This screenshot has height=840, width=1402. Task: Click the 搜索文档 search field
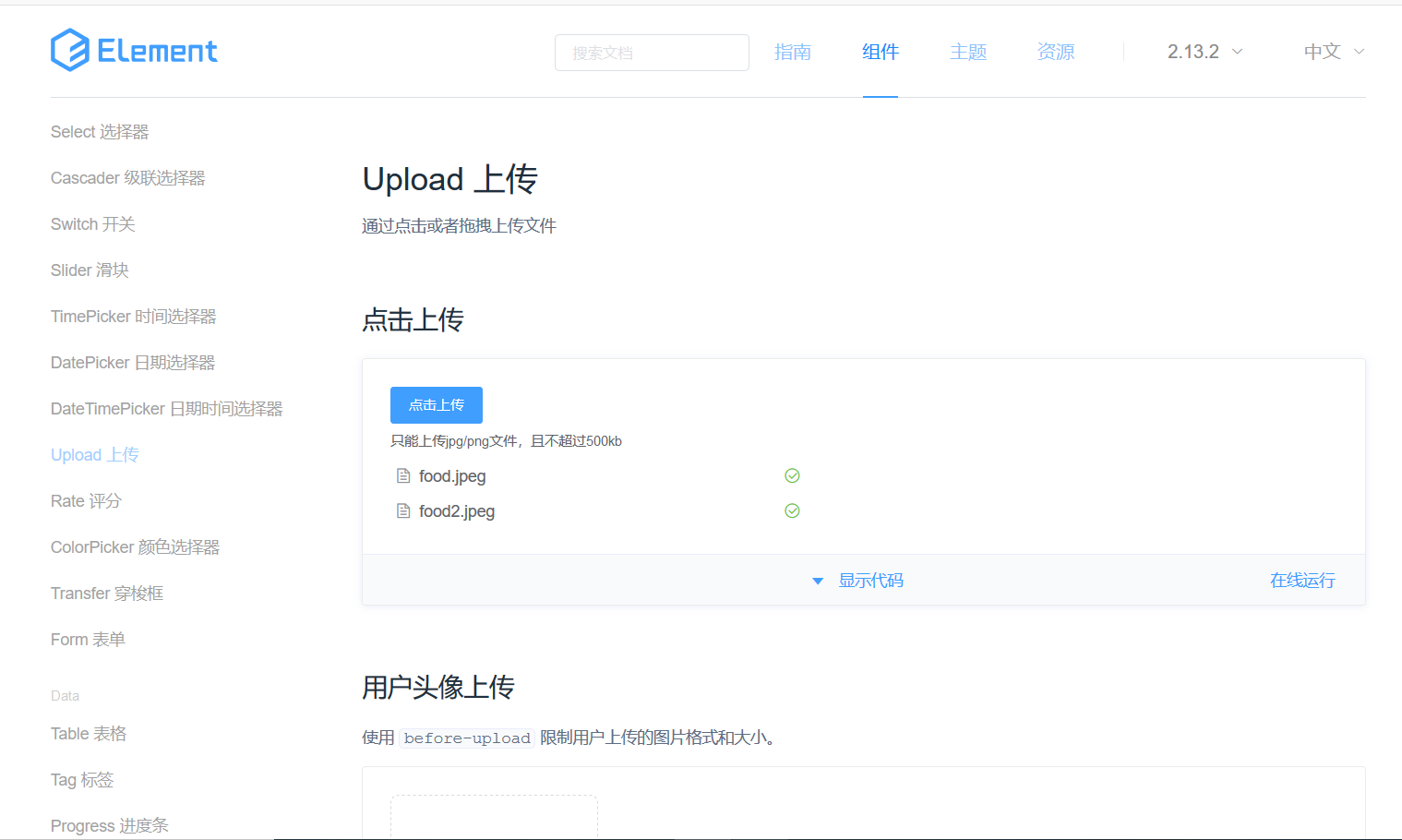652,53
